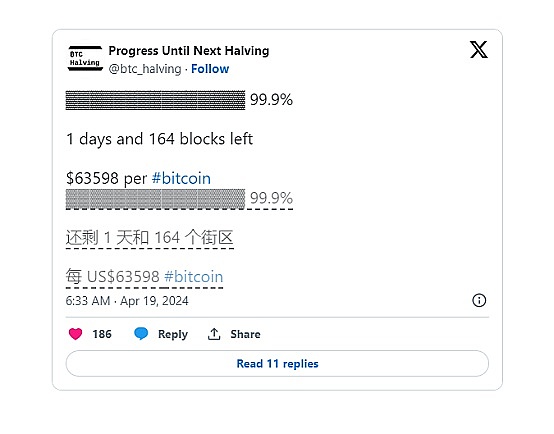Image resolution: width=554 pixels, height=434 pixels.
Task: Click the Reply label
Action: 173,334
